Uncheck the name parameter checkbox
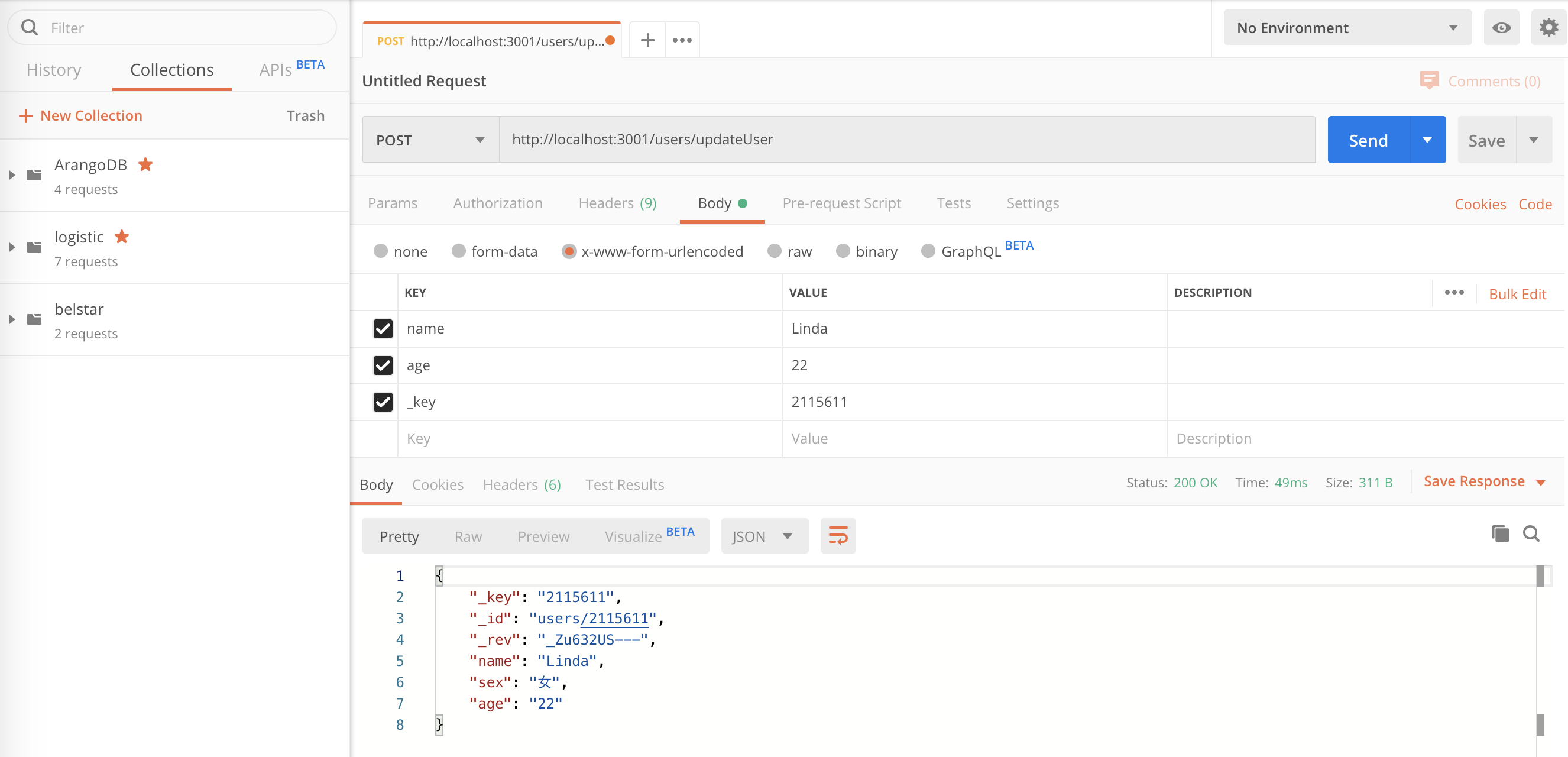 [x=383, y=329]
